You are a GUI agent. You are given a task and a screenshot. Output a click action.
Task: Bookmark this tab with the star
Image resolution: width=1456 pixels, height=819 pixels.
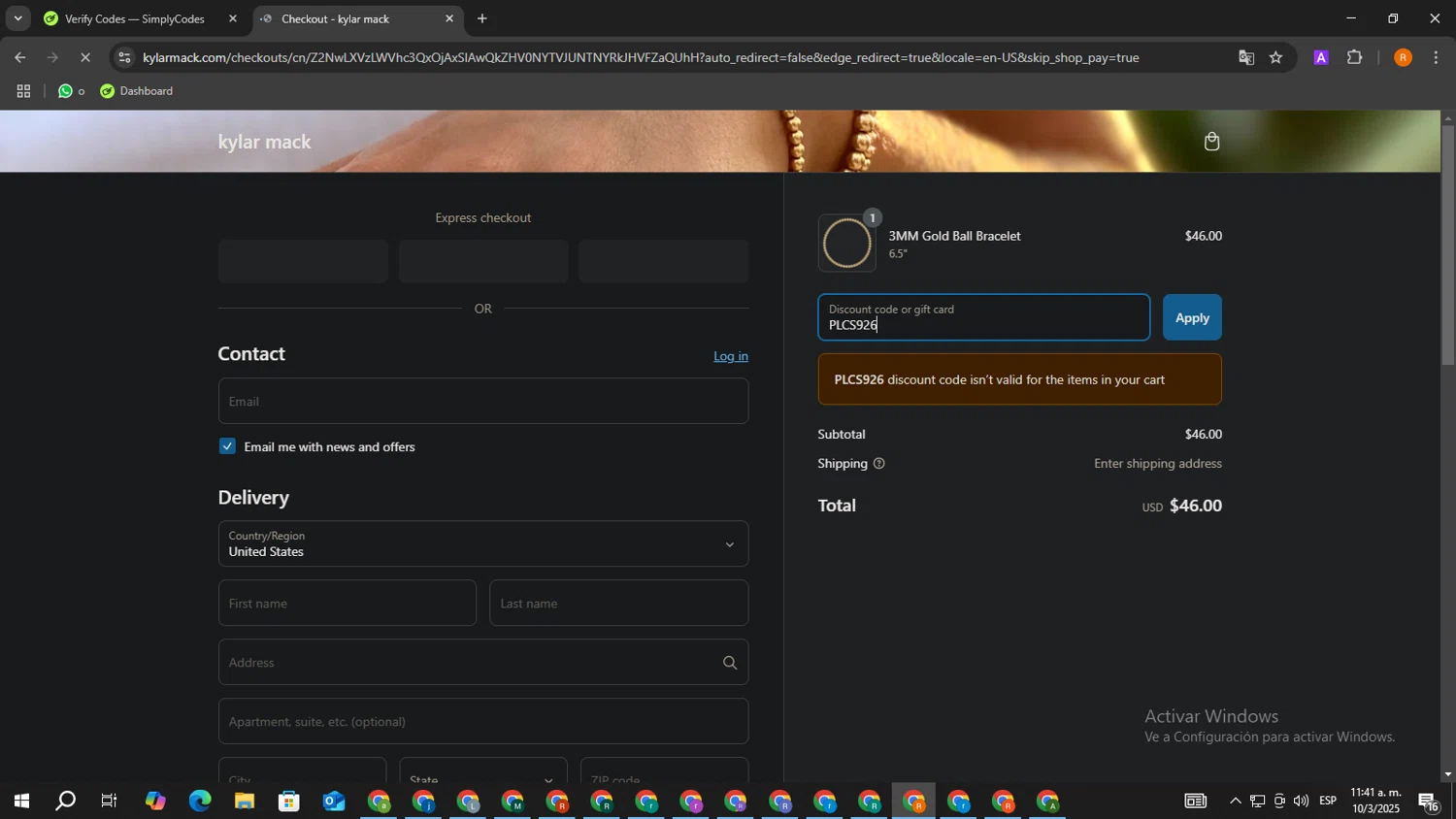click(x=1276, y=58)
